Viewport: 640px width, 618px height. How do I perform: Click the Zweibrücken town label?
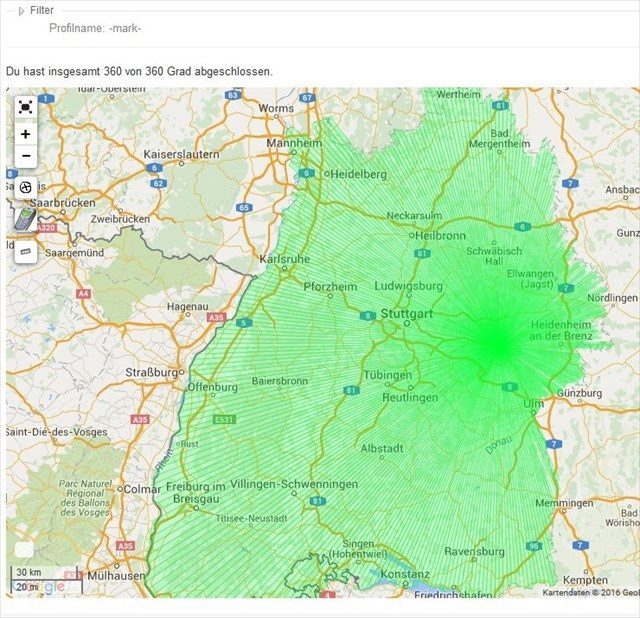(120, 219)
